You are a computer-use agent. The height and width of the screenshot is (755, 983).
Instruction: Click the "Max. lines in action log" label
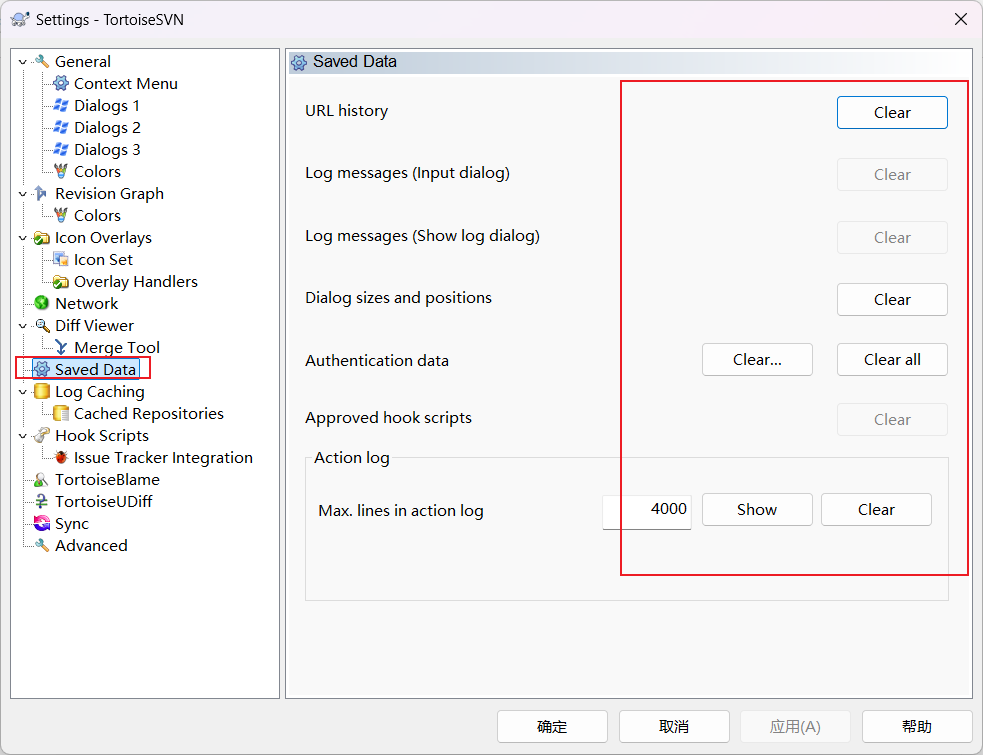point(401,510)
